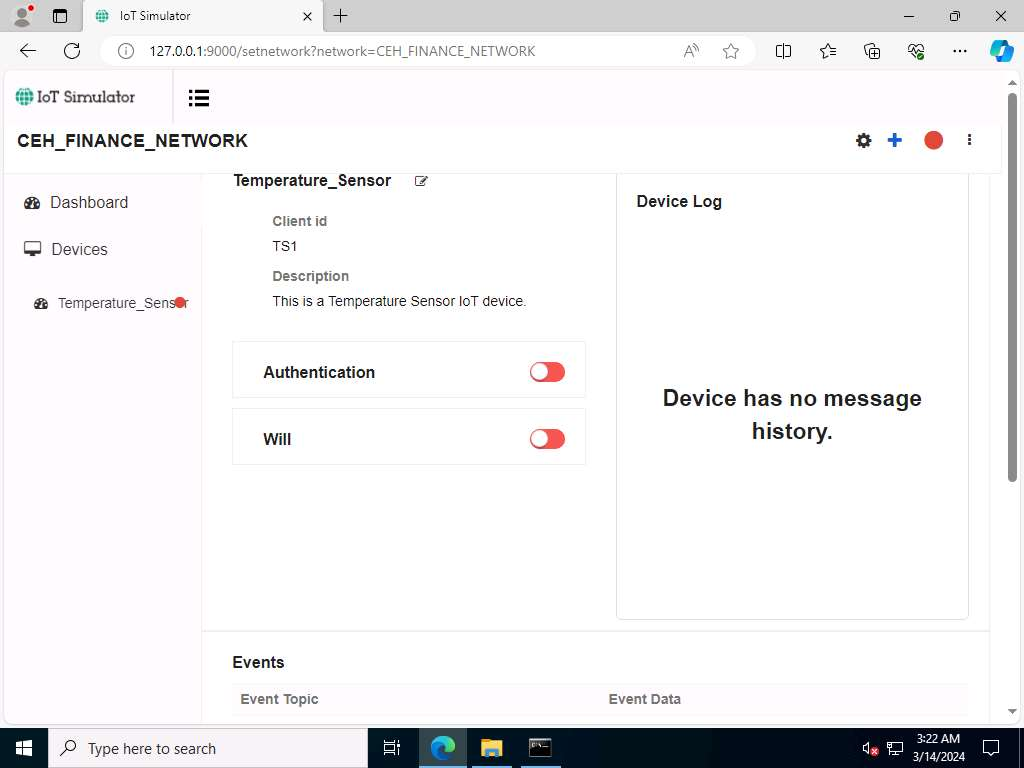Open browser Settings and more menu
This screenshot has width=1024, height=768.
(x=959, y=51)
